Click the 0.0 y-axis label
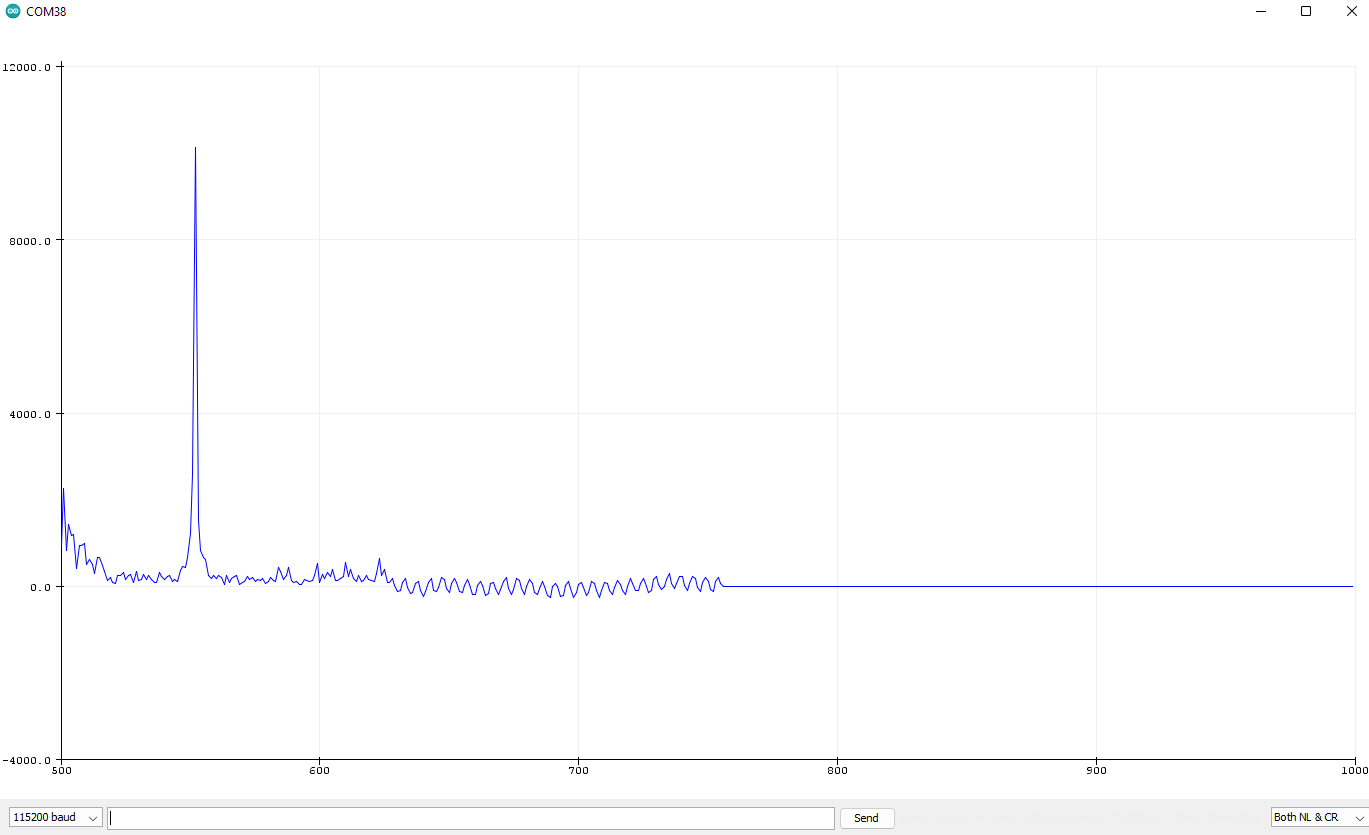 point(41,587)
